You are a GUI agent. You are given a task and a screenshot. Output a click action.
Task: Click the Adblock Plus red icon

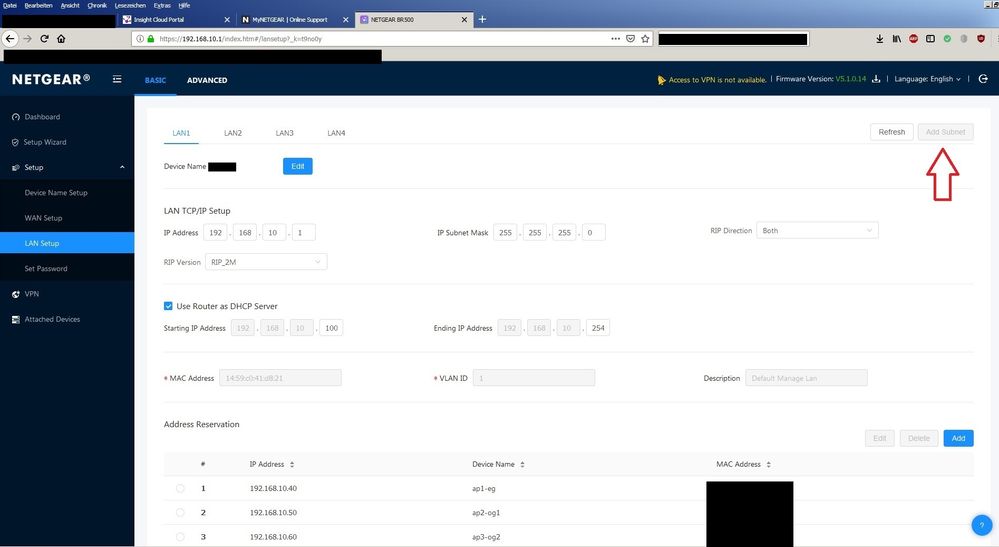pos(914,39)
